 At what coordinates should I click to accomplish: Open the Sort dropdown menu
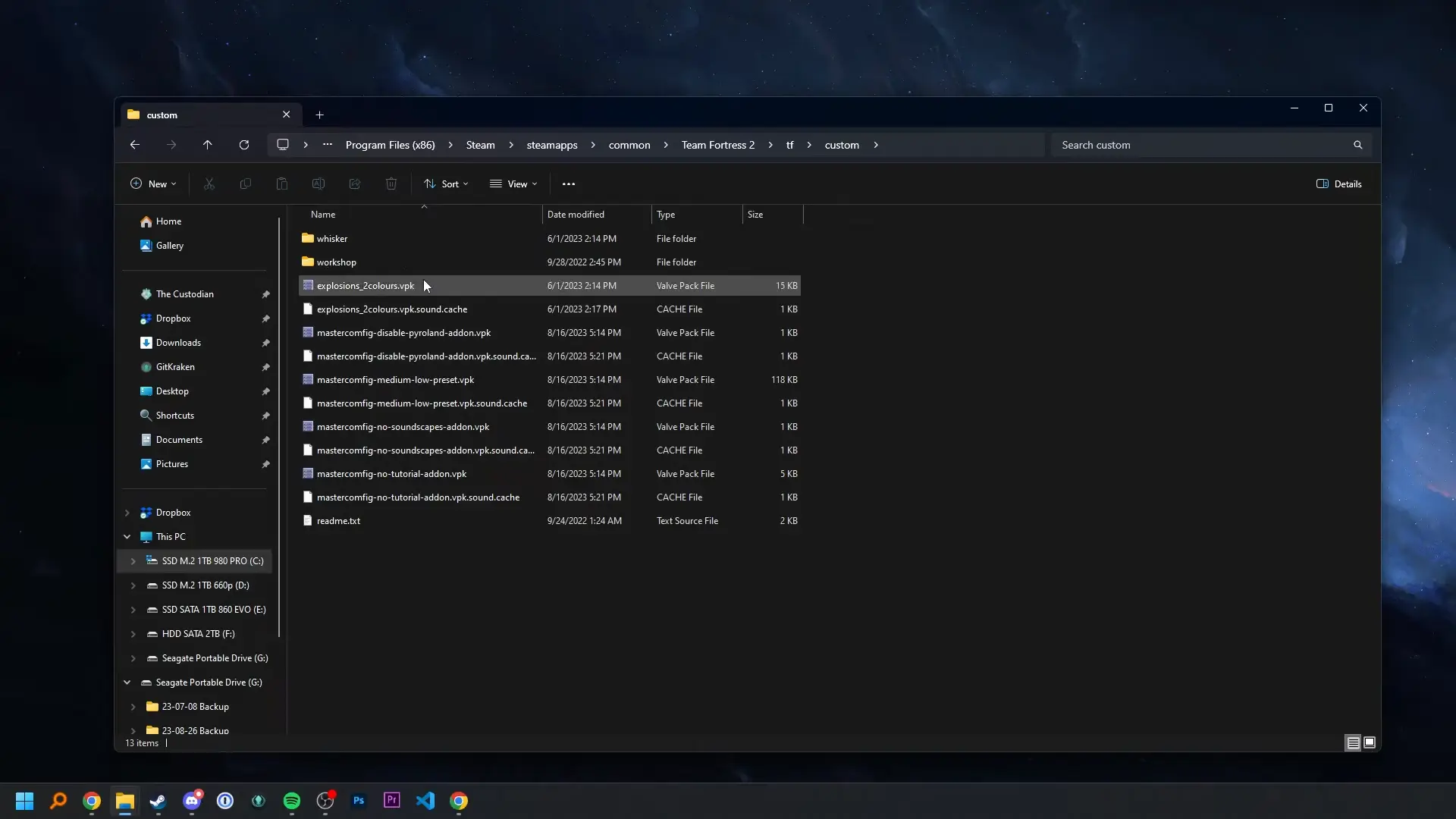click(446, 184)
